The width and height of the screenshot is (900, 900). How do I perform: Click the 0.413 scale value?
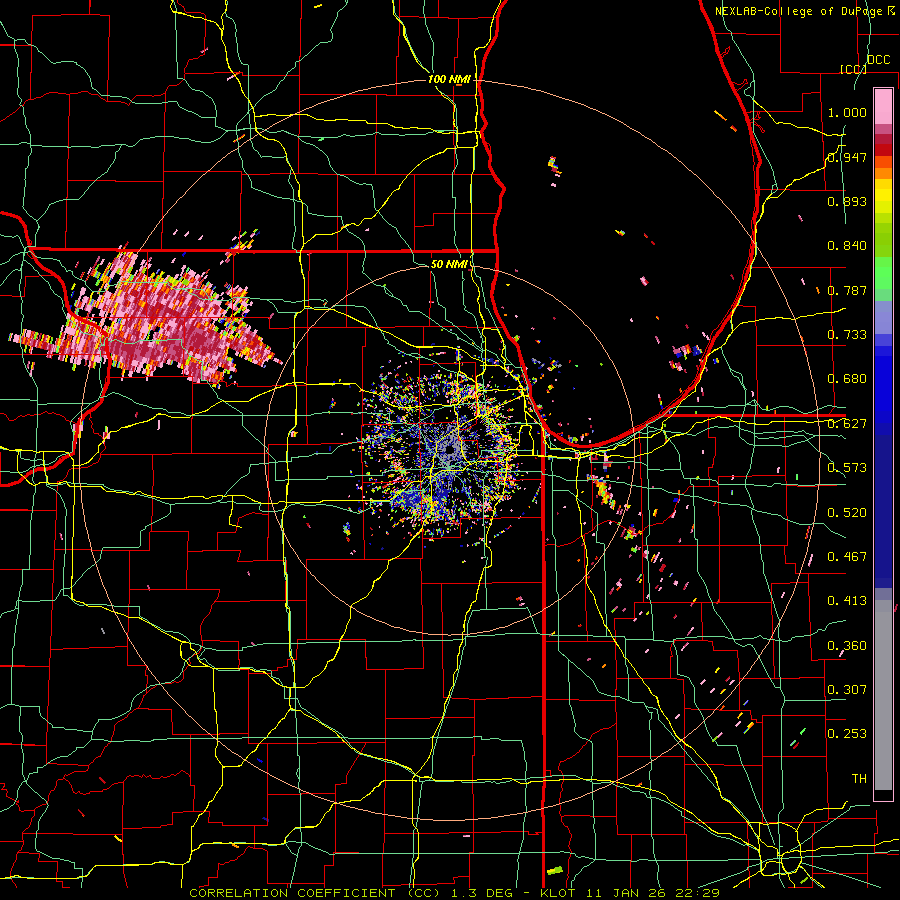pos(847,601)
